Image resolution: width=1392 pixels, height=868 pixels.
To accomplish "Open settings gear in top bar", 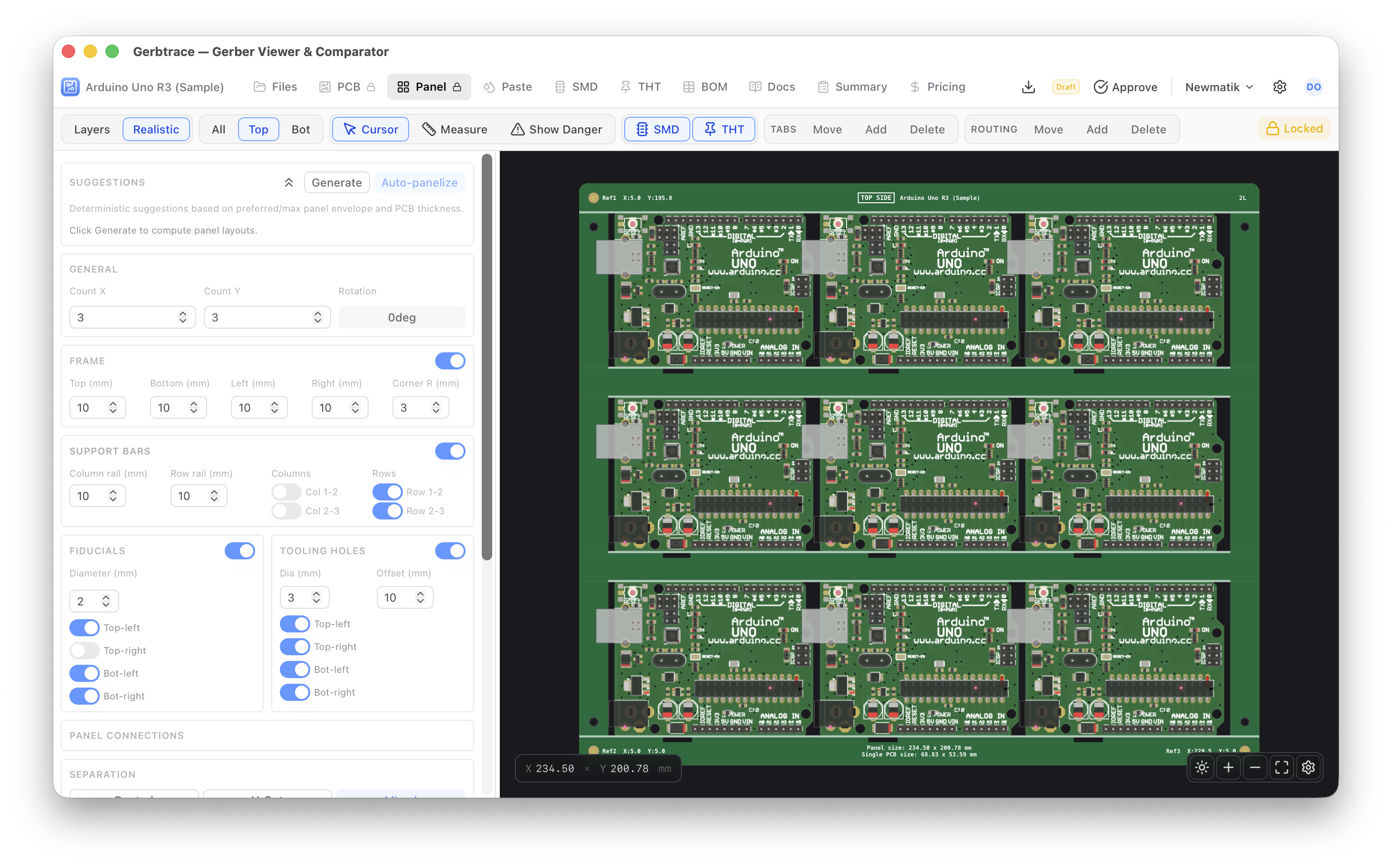I will [1279, 87].
